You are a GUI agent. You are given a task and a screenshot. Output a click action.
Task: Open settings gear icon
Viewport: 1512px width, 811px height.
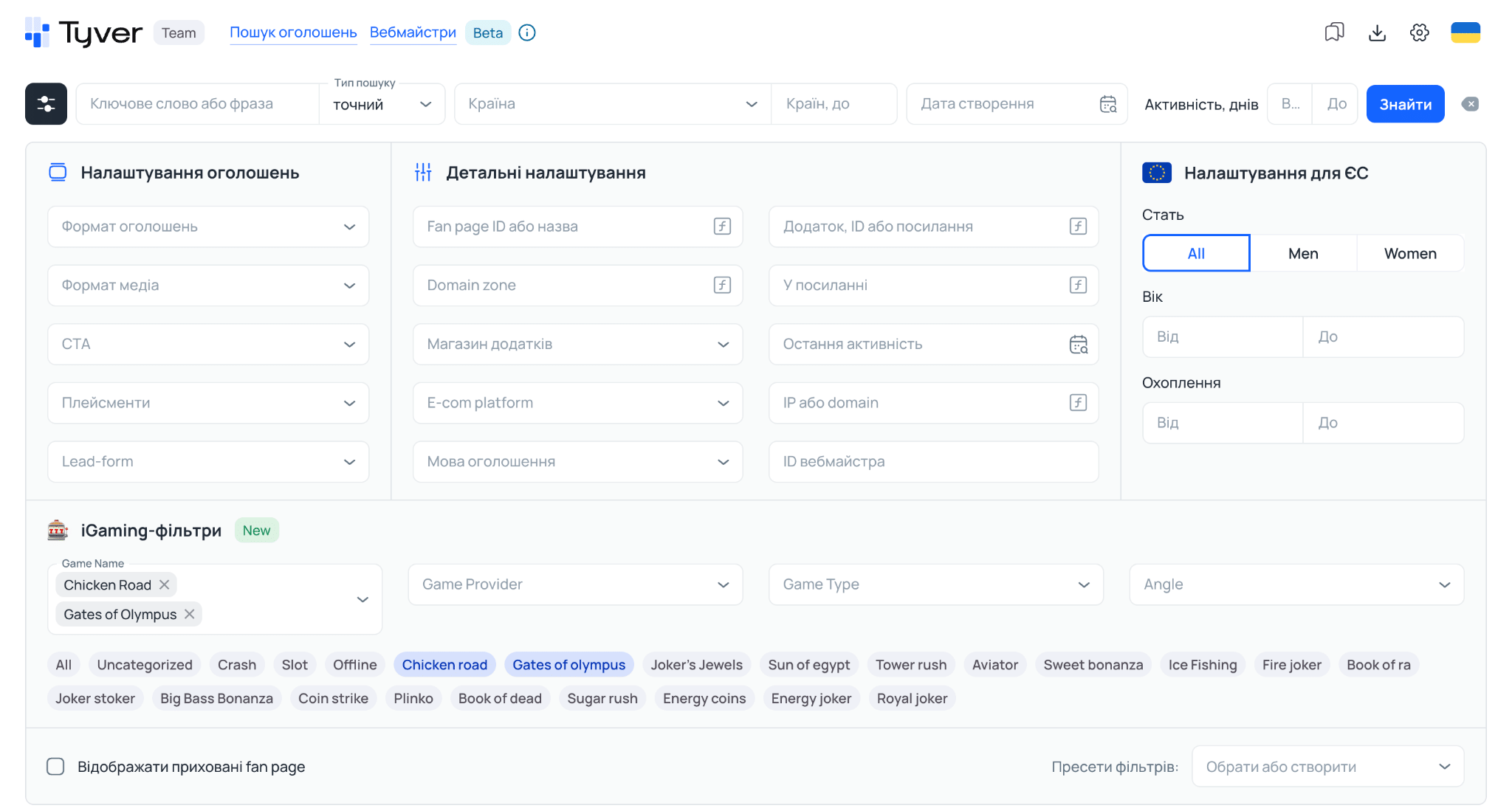pyautogui.click(x=1419, y=32)
